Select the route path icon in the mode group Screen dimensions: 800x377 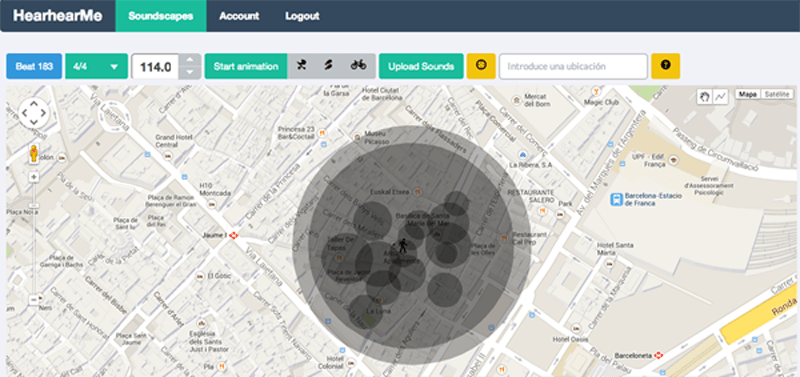pos(329,65)
